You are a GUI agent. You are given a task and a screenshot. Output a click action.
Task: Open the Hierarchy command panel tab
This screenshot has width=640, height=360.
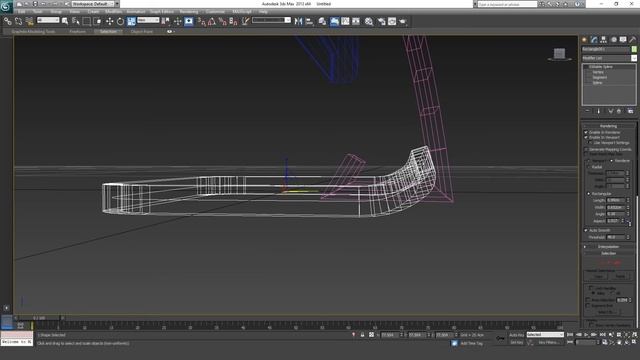pos(603,40)
